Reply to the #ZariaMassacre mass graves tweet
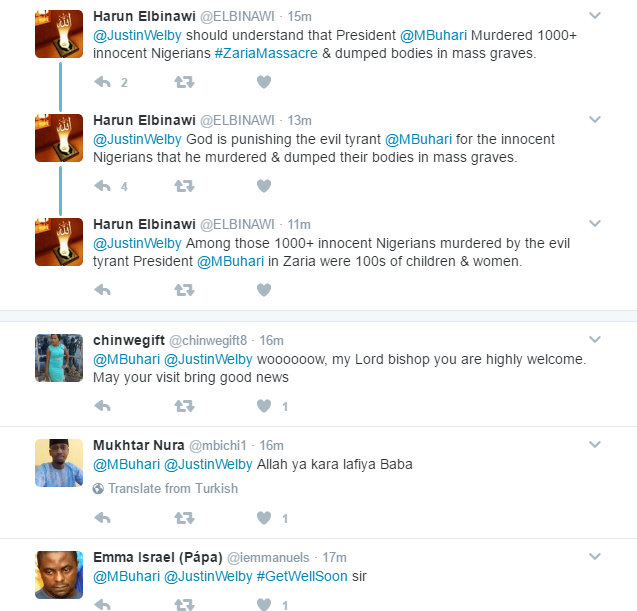Image resolution: width=637 pixels, height=611 pixels. tap(102, 82)
